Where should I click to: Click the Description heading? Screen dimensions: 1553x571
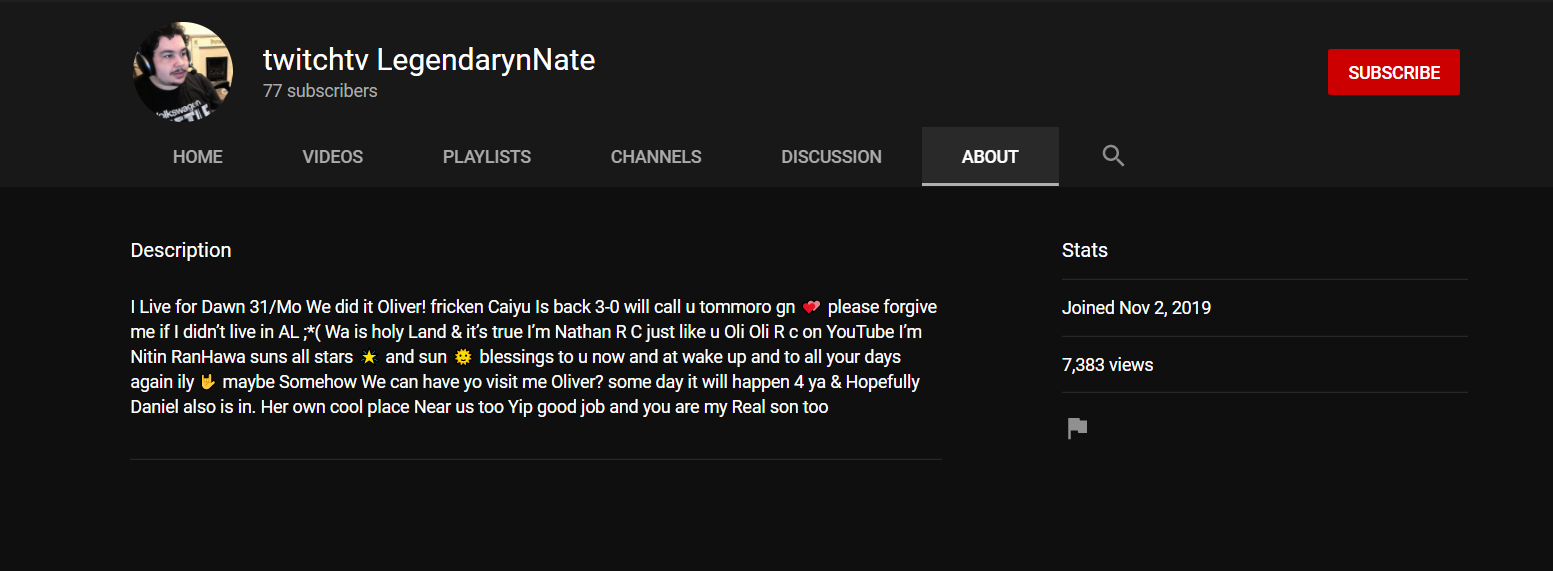pos(181,250)
